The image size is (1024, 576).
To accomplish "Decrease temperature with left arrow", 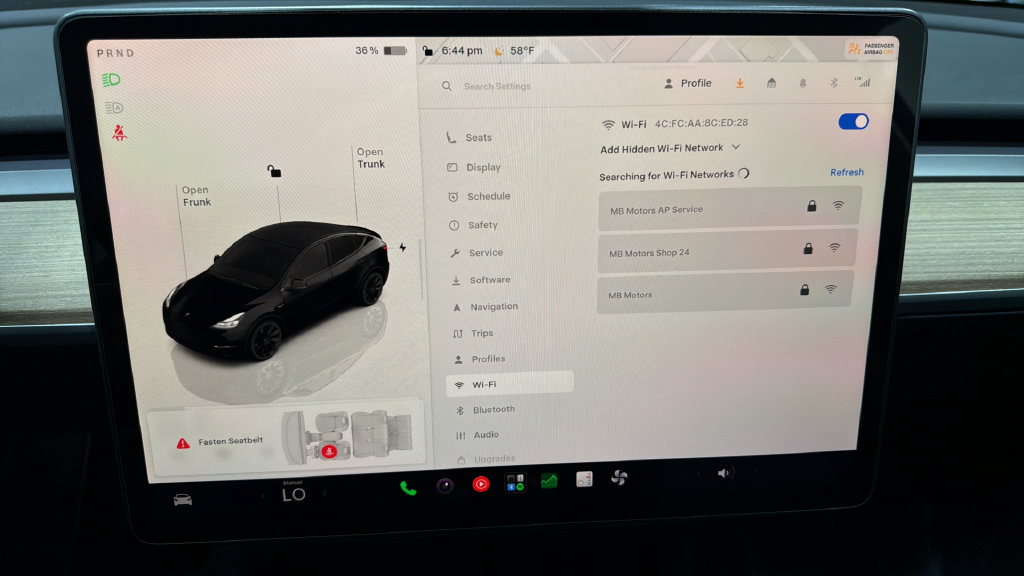I will (x=263, y=496).
